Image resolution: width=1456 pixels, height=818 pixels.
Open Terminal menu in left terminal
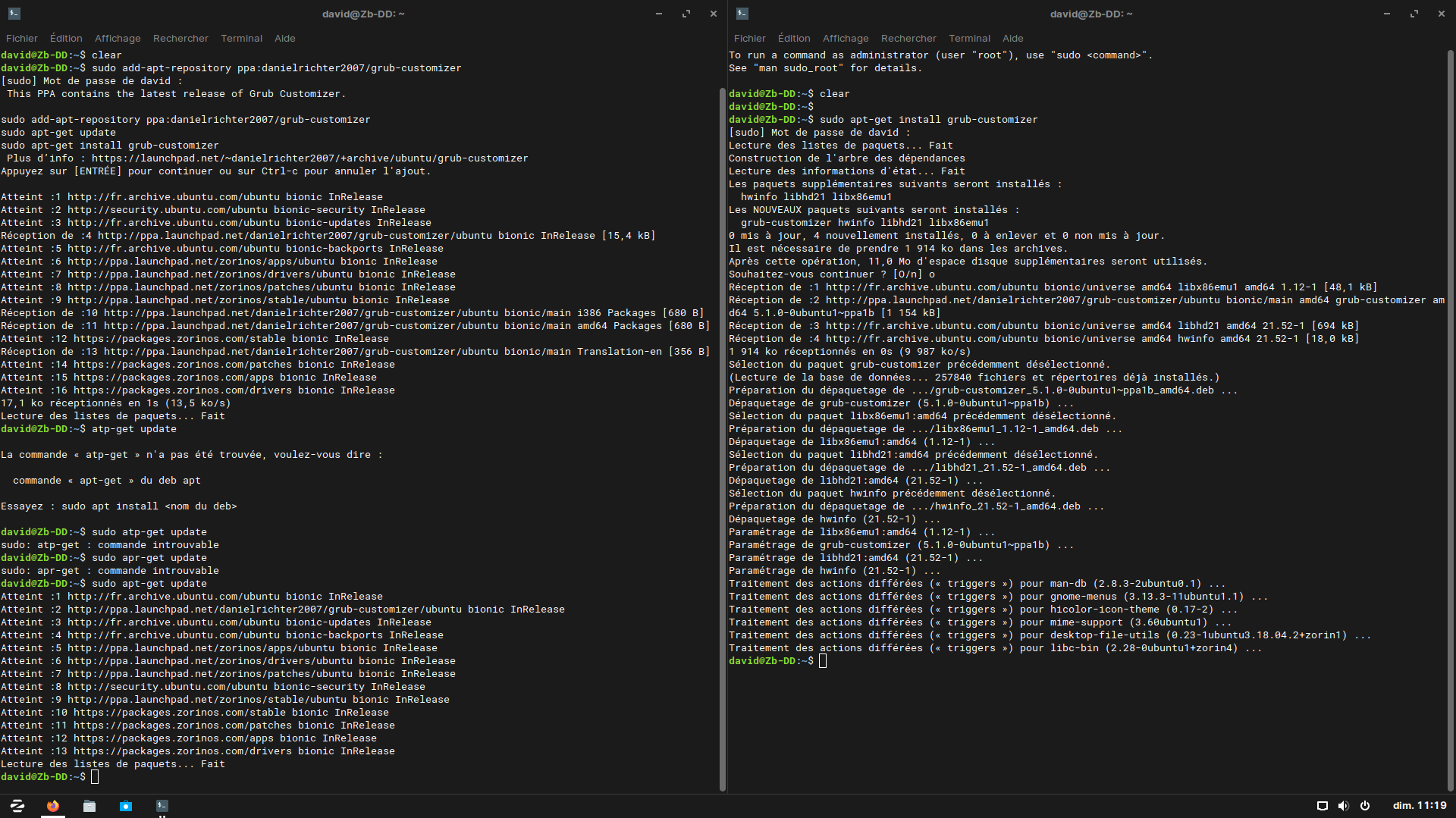pos(241,38)
